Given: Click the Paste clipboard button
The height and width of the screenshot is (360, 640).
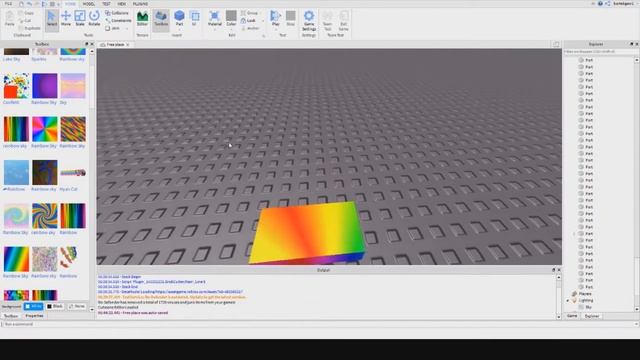Looking at the screenshot, I should (x=9, y=19).
